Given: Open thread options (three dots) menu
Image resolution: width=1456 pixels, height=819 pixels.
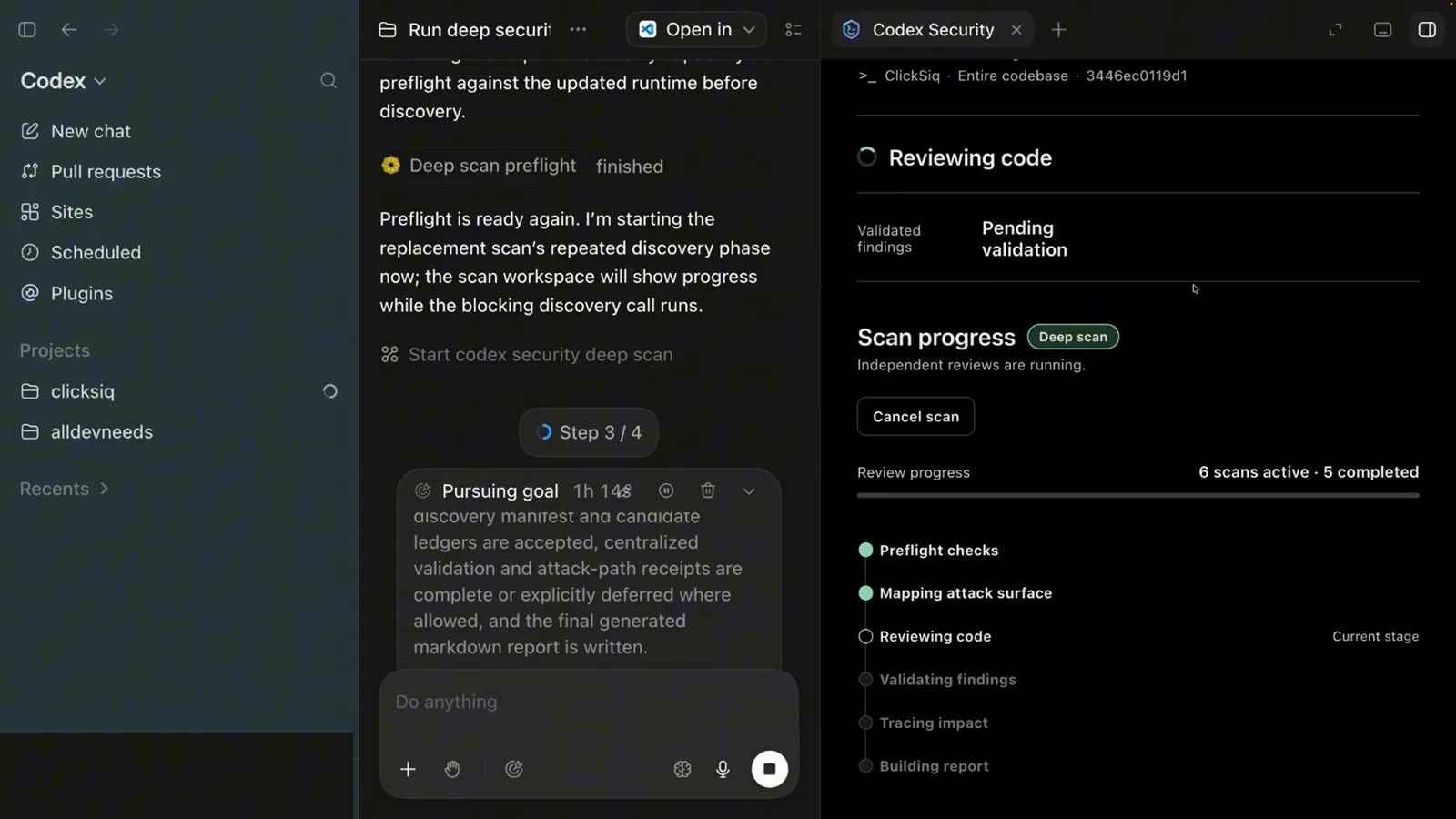Looking at the screenshot, I should [x=578, y=30].
